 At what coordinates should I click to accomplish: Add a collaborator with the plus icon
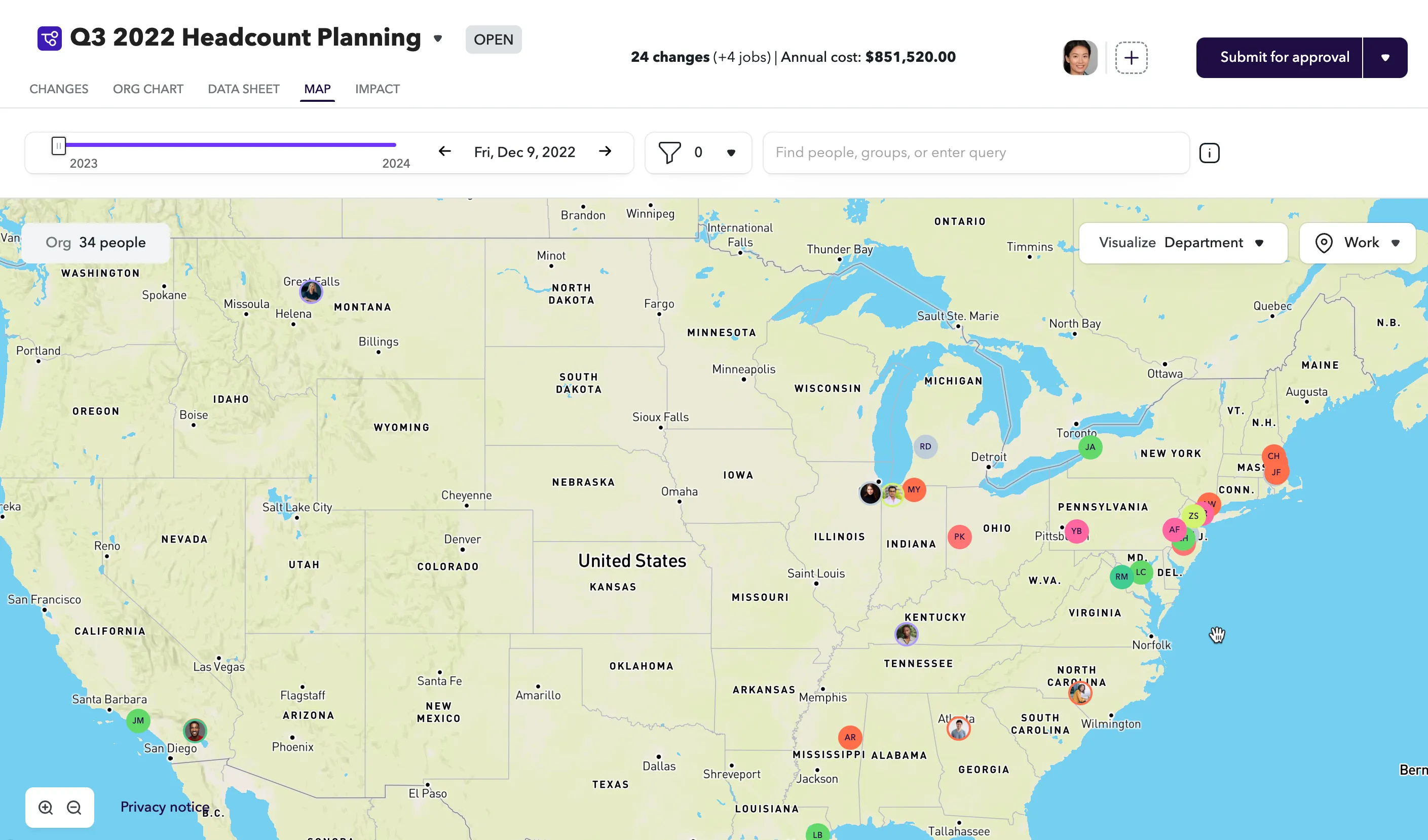click(1131, 57)
